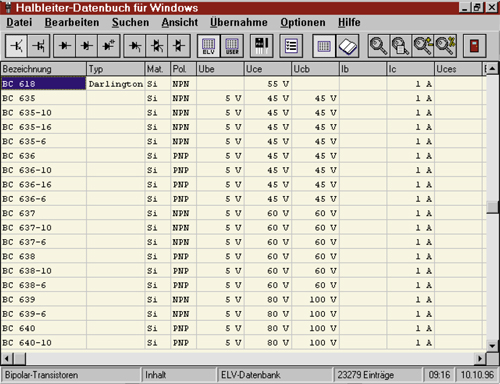Select the field-effect transistor category icon
This screenshot has width=500, height=384.
39,46
